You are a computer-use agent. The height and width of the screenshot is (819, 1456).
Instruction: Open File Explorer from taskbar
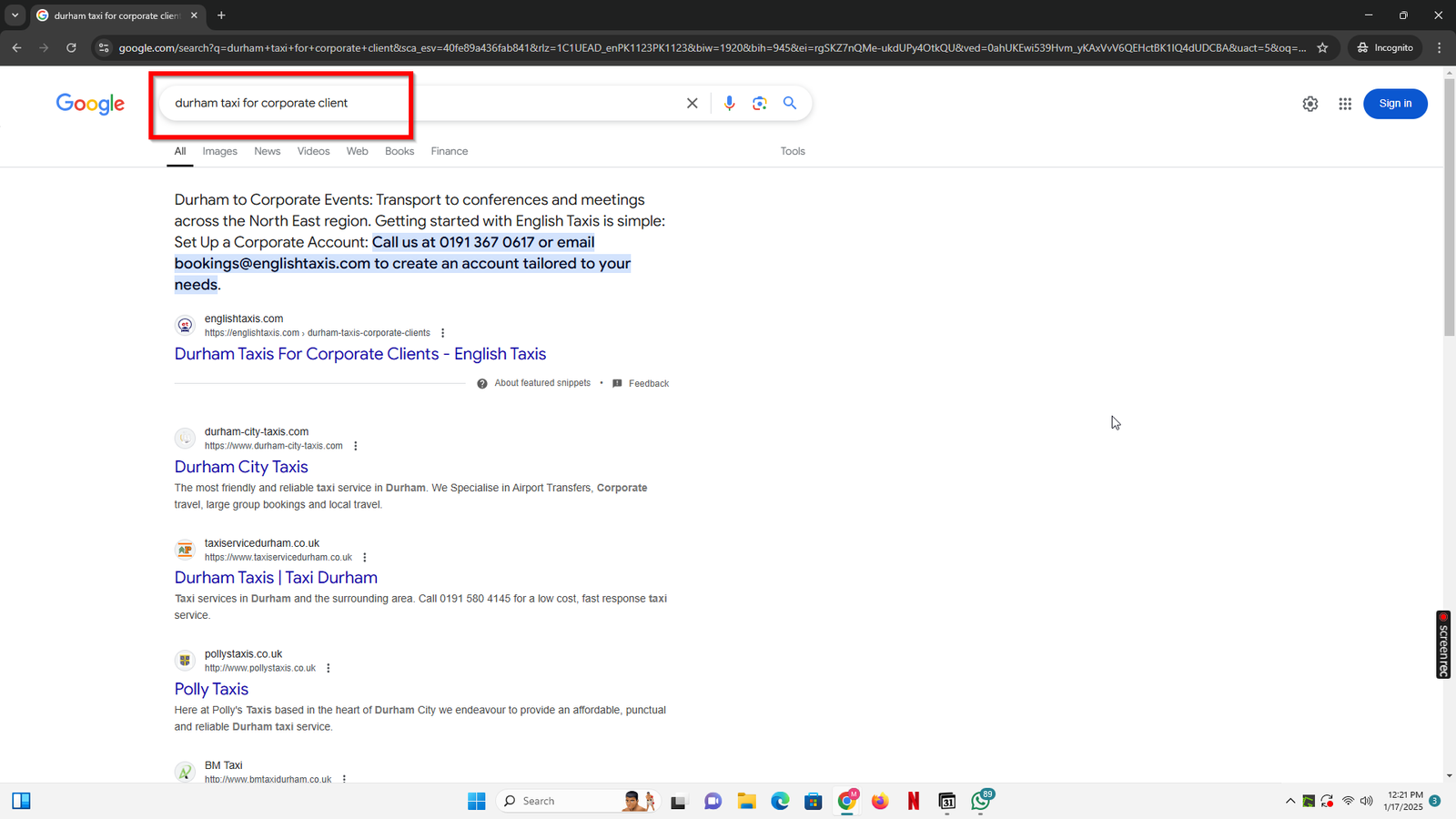pyautogui.click(x=746, y=801)
